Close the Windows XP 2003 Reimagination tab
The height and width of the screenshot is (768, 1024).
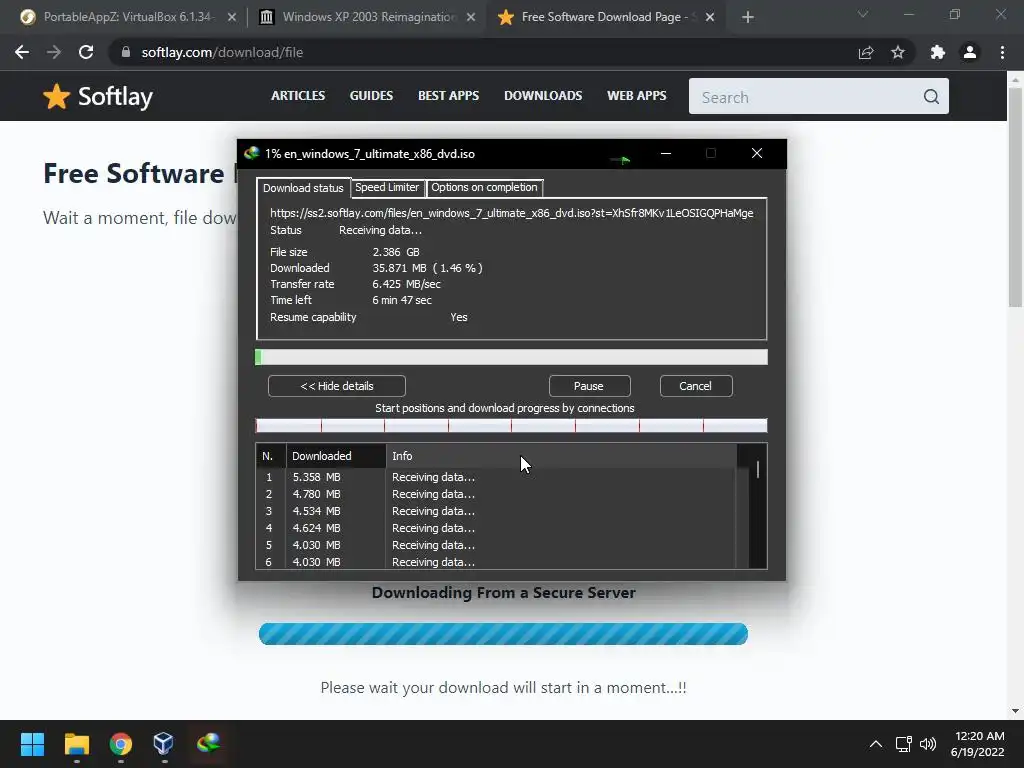pos(471,17)
